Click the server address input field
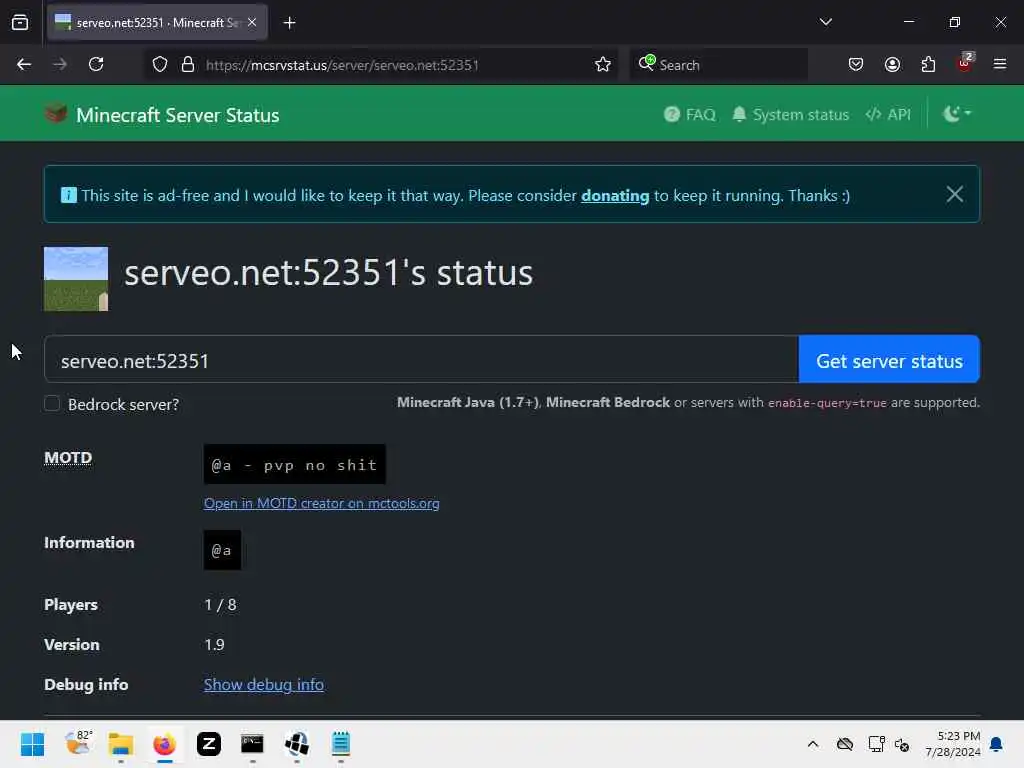 point(421,360)
